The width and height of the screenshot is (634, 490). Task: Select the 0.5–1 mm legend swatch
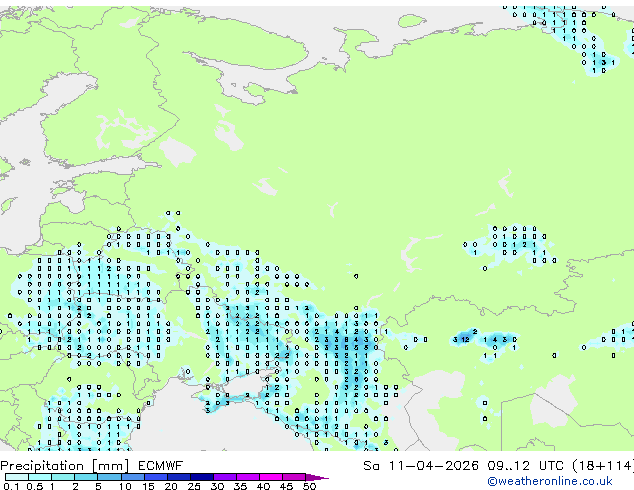pos(40,477)
